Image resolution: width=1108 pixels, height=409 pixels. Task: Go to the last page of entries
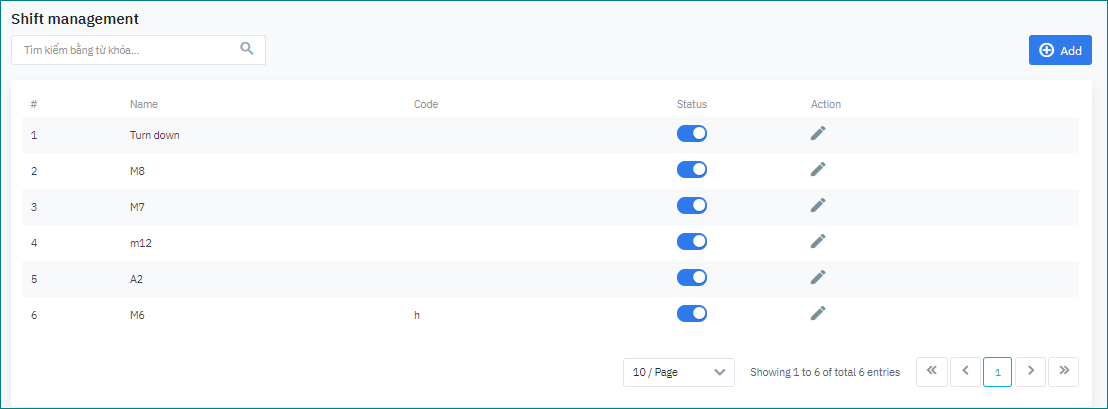tap(1064, 371)
